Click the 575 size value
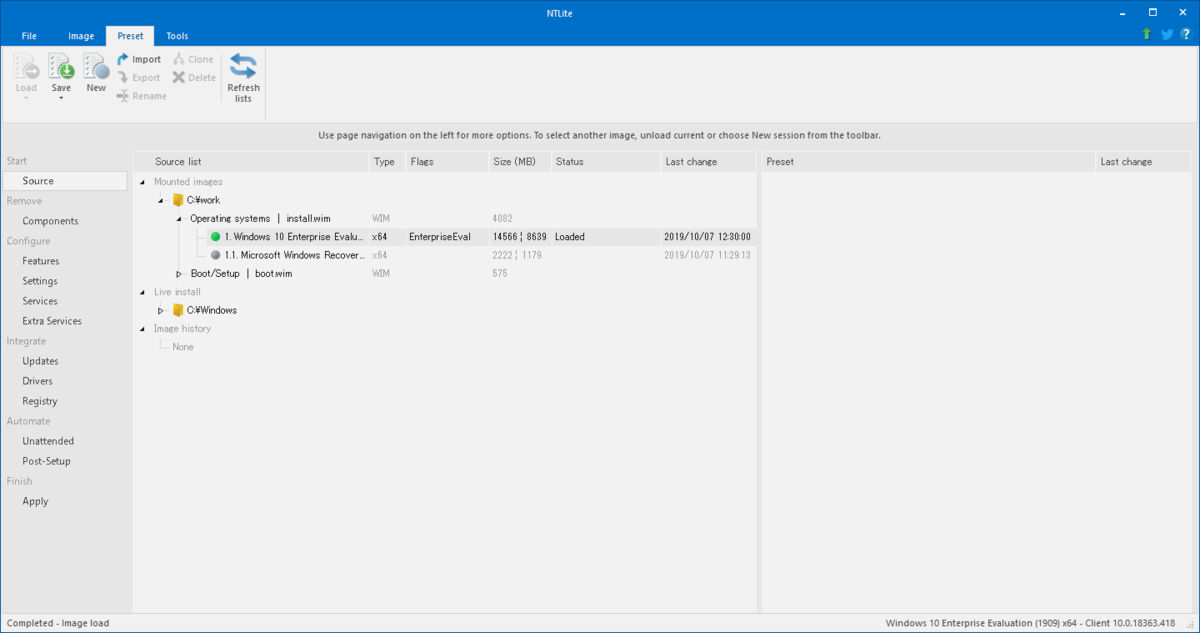The height and width of the screenshot is (633, 1200). tap(500, 273)
